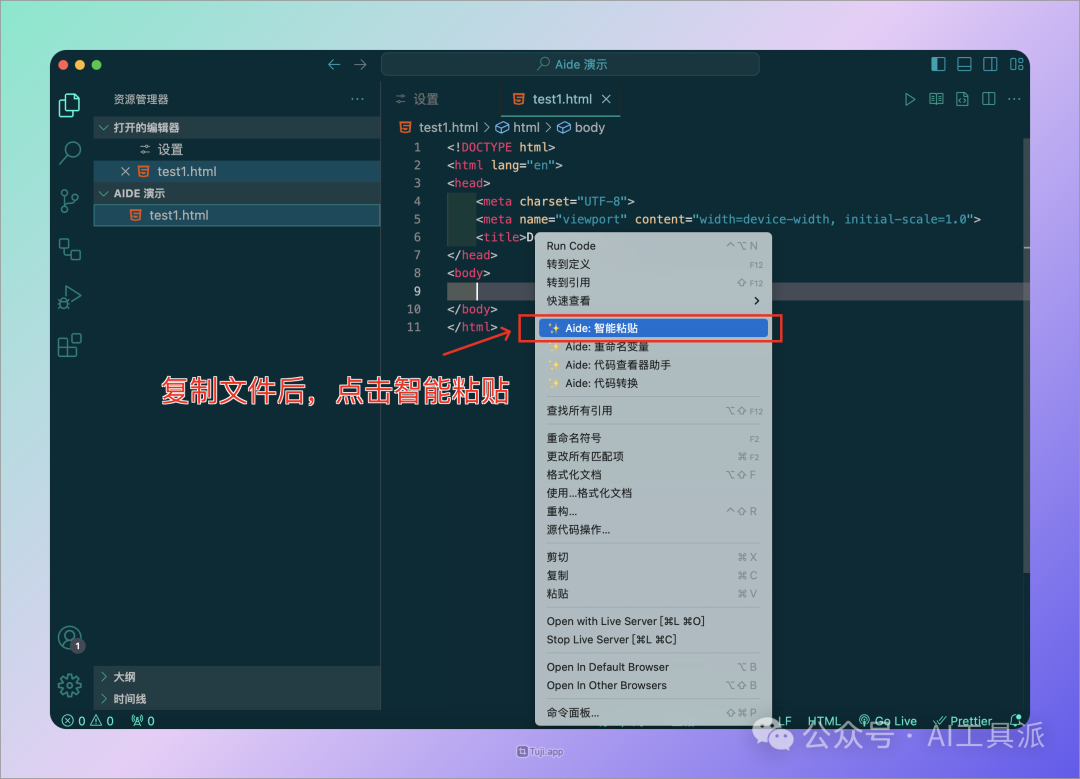Select 使用...格式化文档 menu entry
This screenshot has height=779, width=1080.
(x=653, y=493)
